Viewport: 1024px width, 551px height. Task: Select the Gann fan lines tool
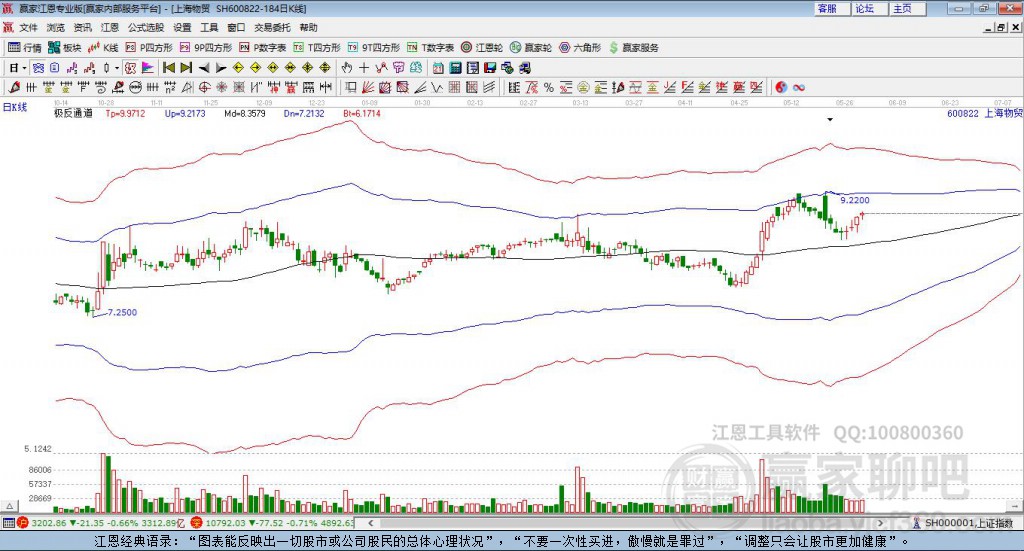pyautogui.click(x=368, y=87)
